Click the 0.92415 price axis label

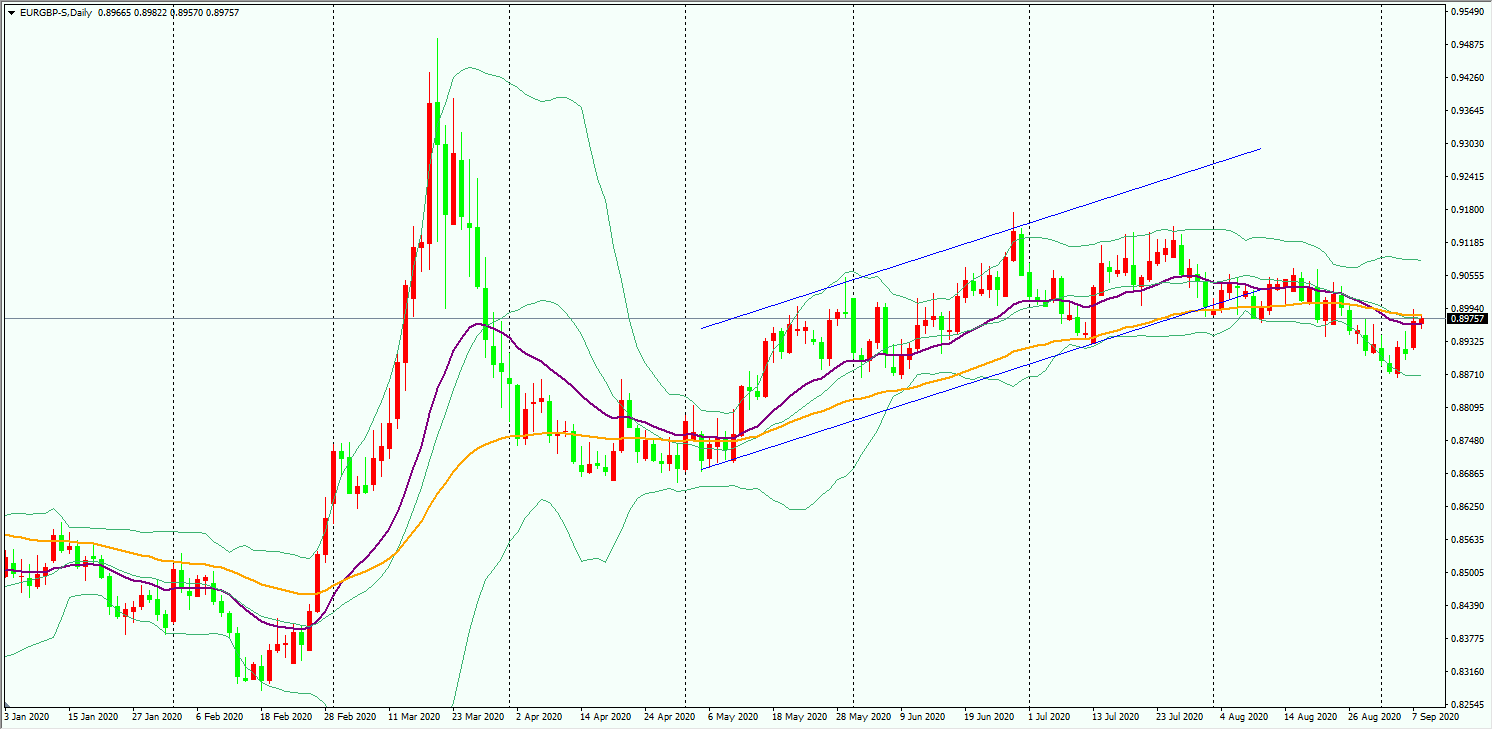tap(1467, 177)
